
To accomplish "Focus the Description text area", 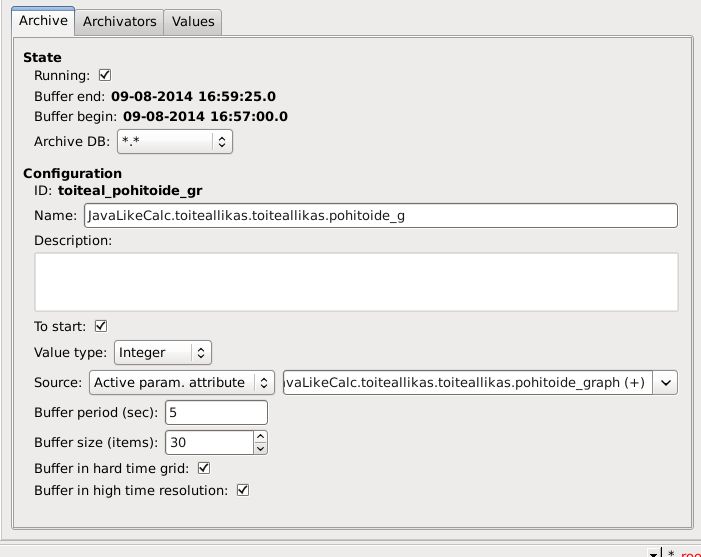I will (356, 281).
